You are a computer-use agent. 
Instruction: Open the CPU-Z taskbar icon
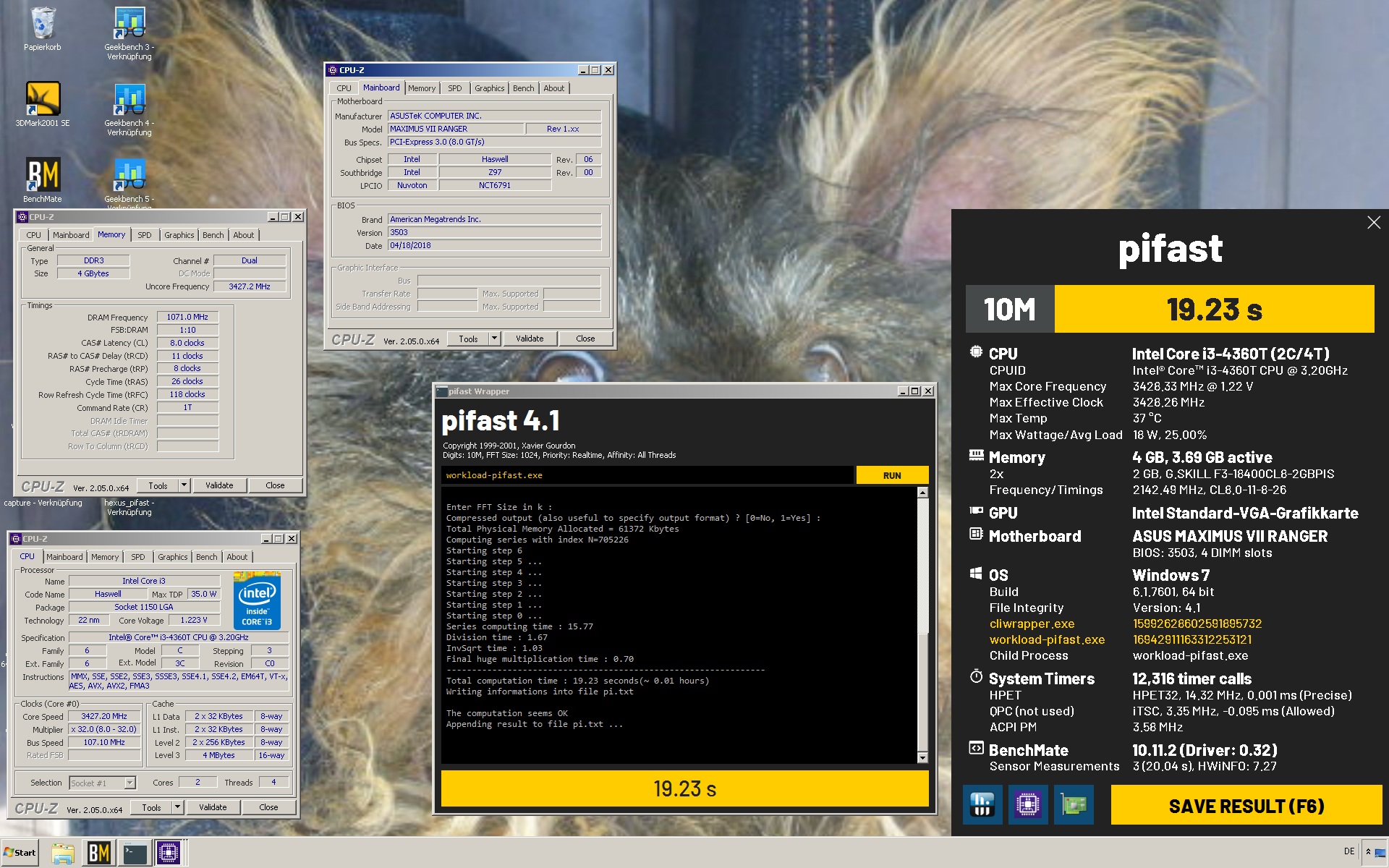(x=169, y=854)
